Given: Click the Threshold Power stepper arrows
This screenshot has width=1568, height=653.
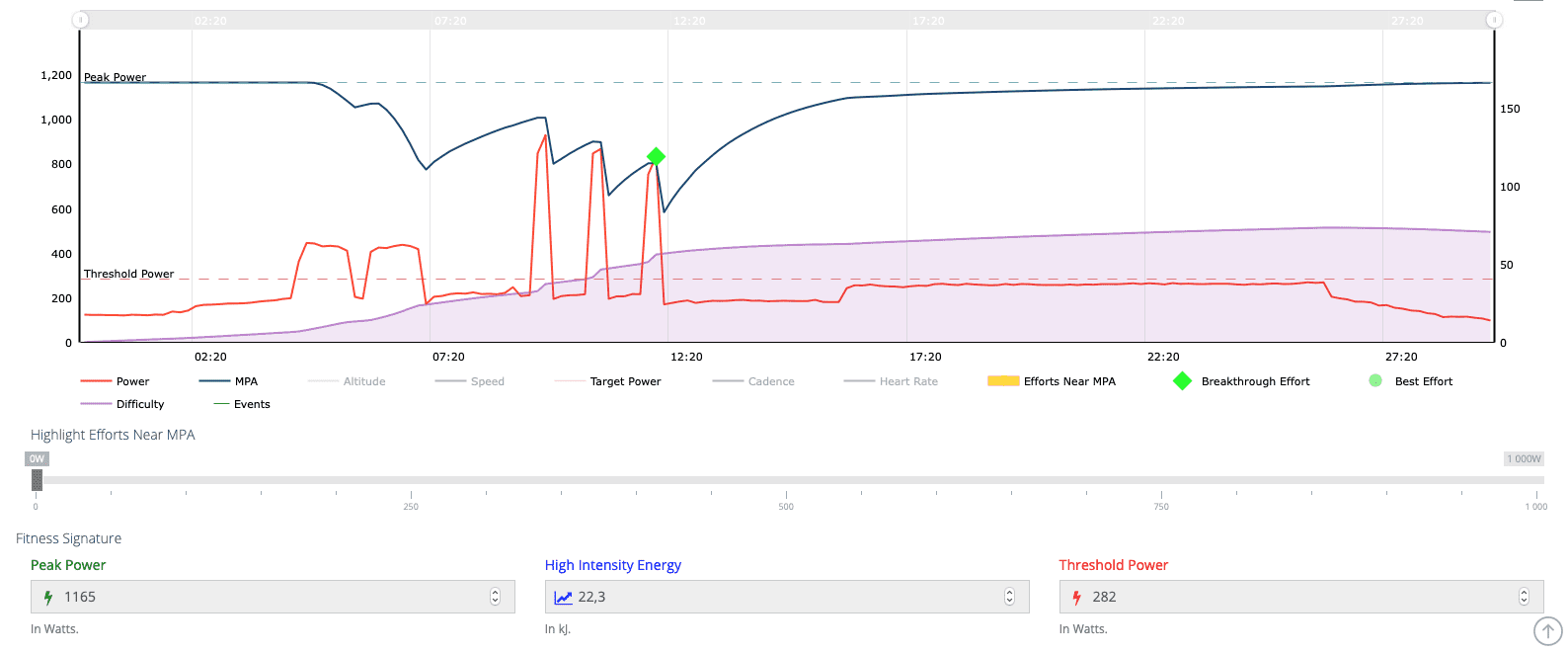Looking at the screenshot, I should (x=1524, y=597).
